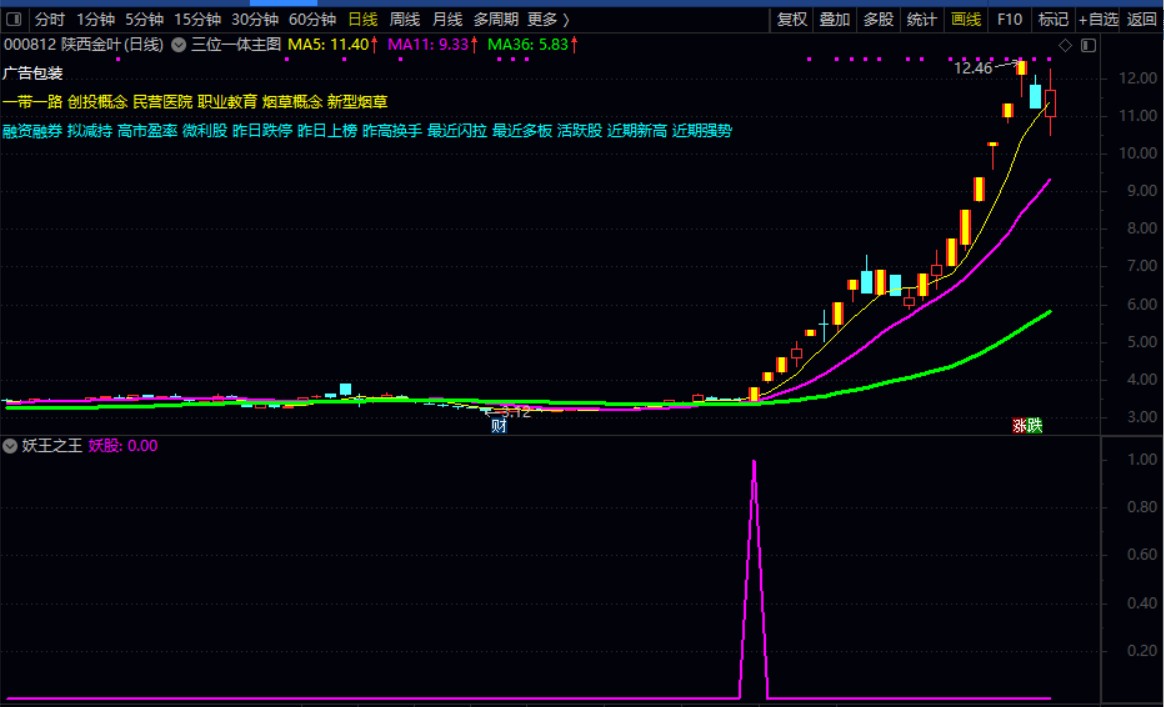Toggle 叠加 overlay mode
Viewport: 1164px width, 707px height.
(x=834, y=19)
